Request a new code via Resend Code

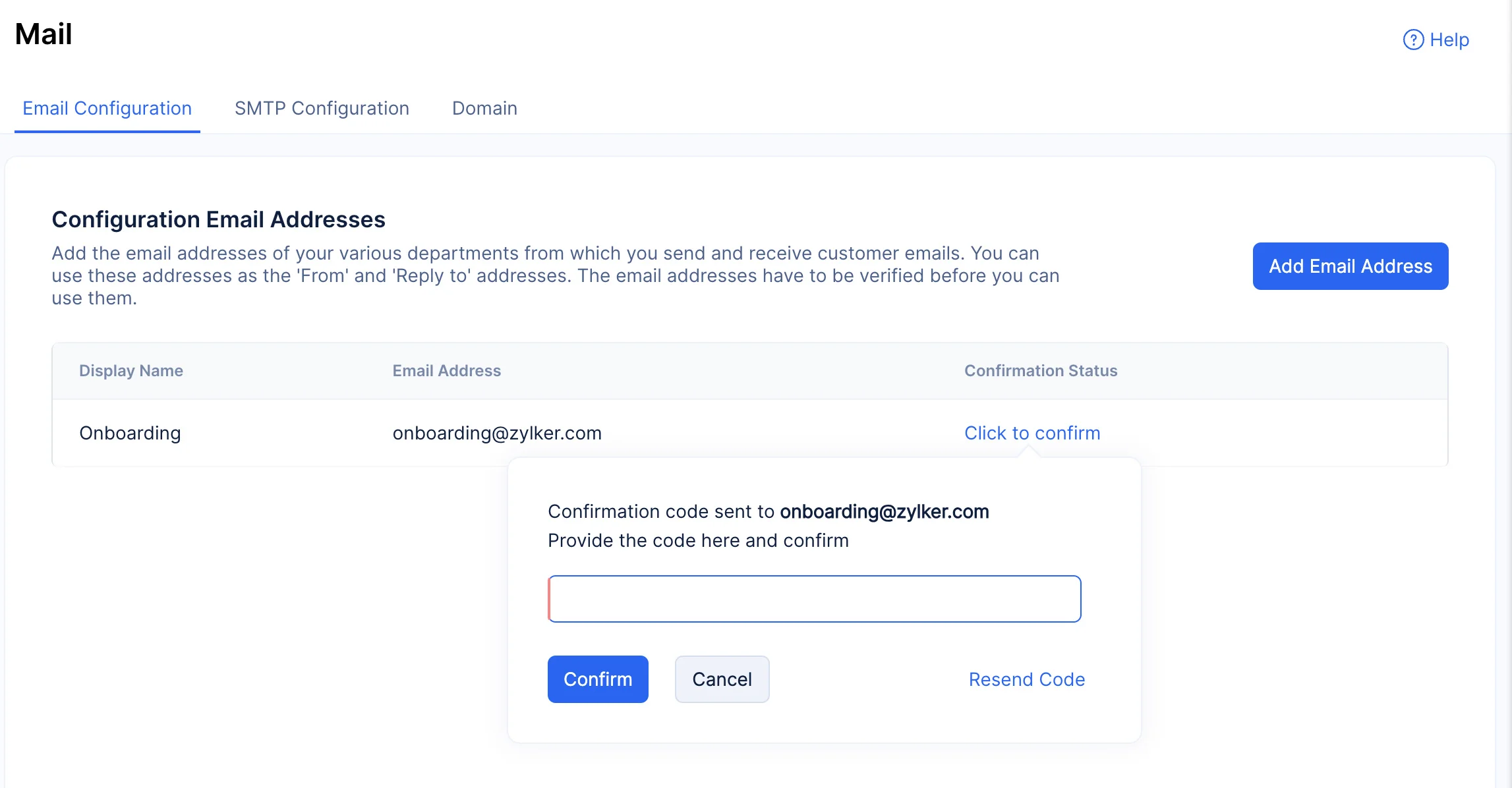click(x=1027, y=679)
